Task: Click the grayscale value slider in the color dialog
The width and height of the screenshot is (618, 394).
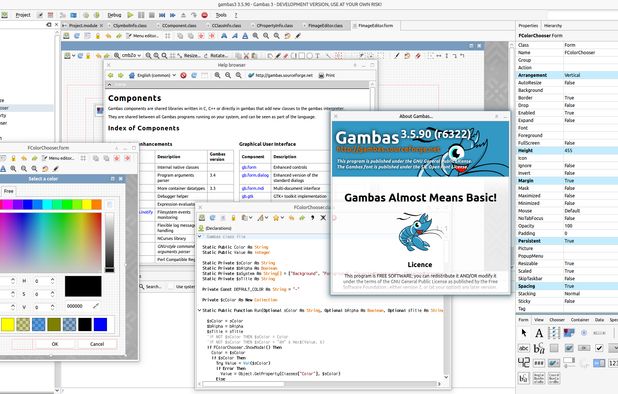Action: pyautogui.click(x=110, y=243)
